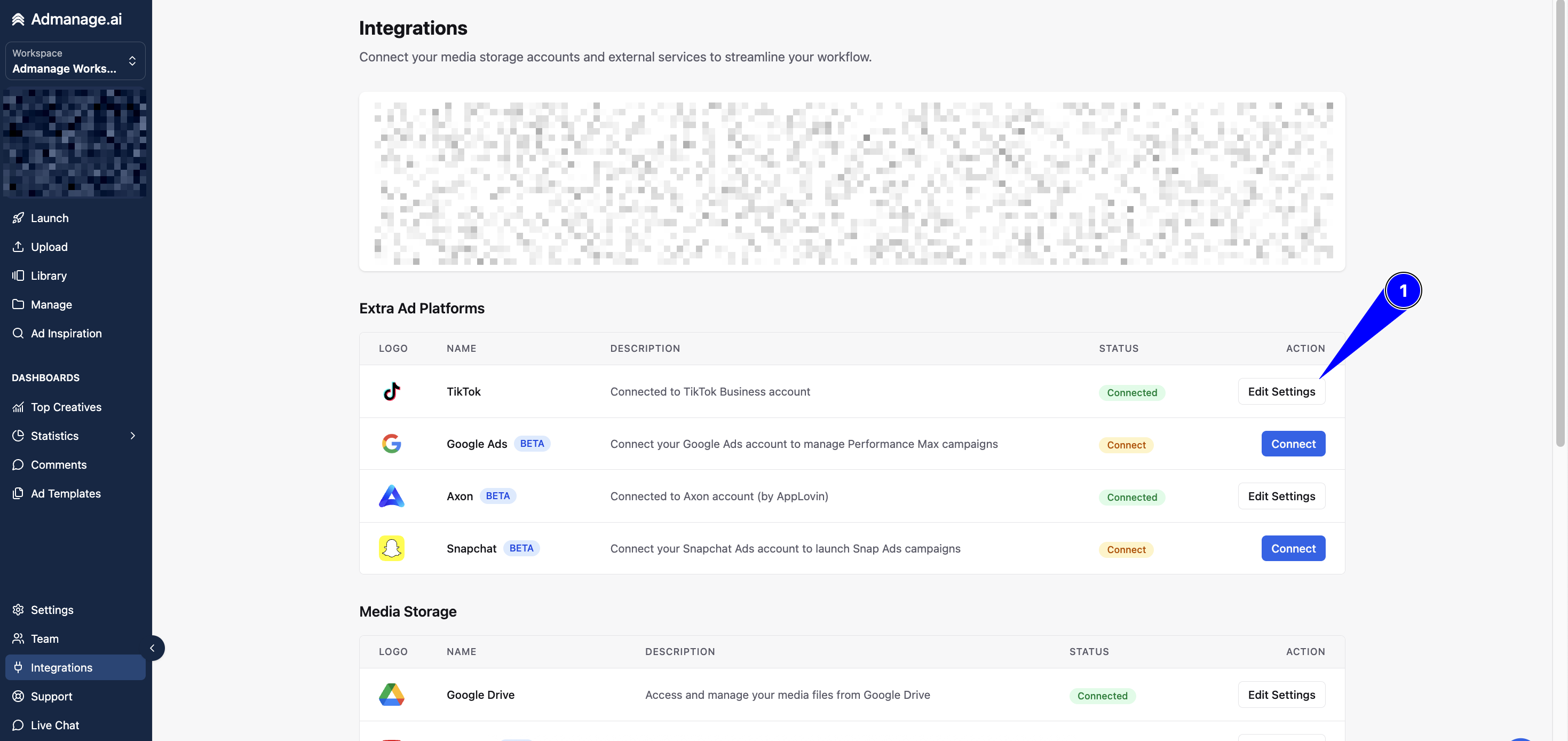
Task: Click the Launch rocket icon
Action: click(18, 218)
